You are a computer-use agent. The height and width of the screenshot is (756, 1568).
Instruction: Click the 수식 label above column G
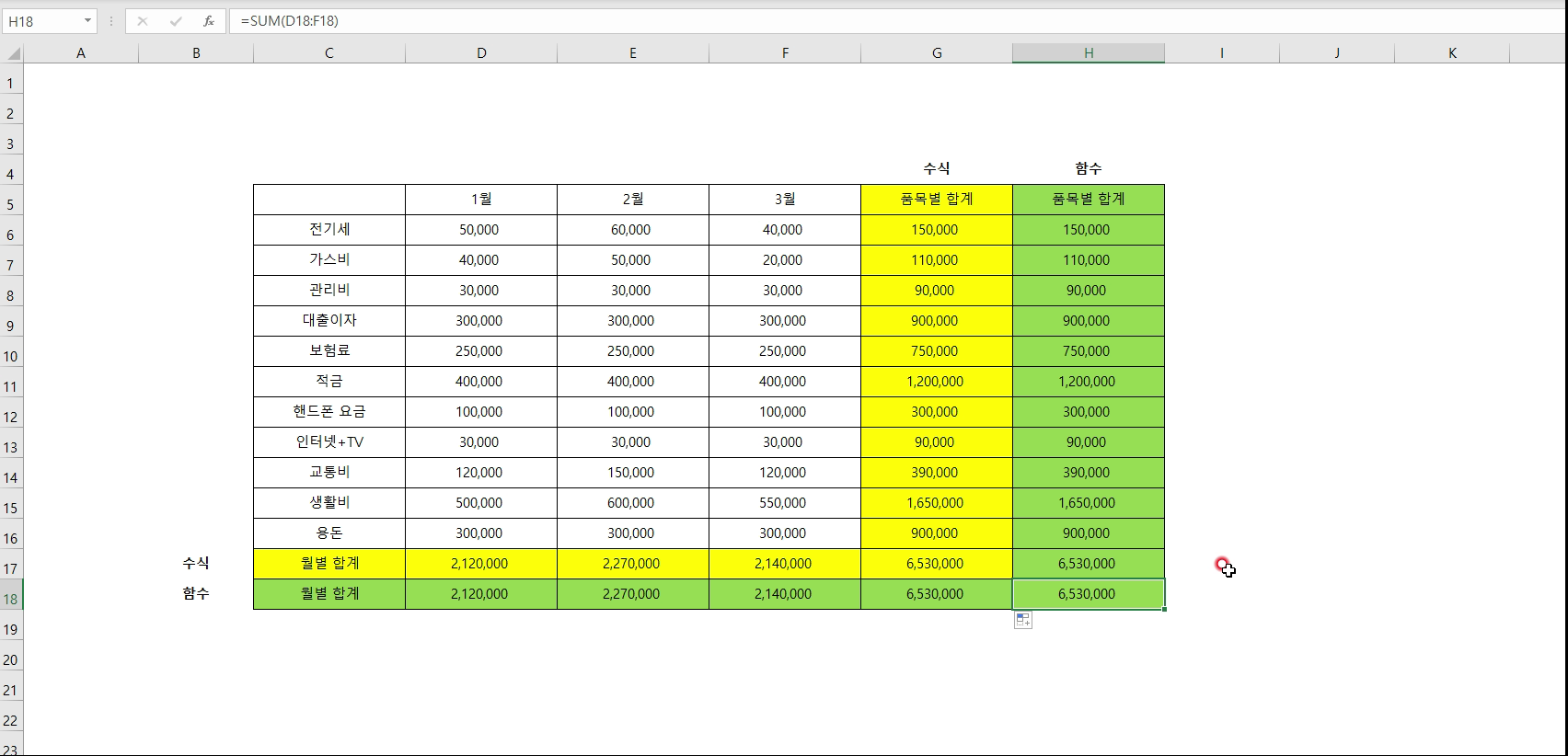(937, 168)
